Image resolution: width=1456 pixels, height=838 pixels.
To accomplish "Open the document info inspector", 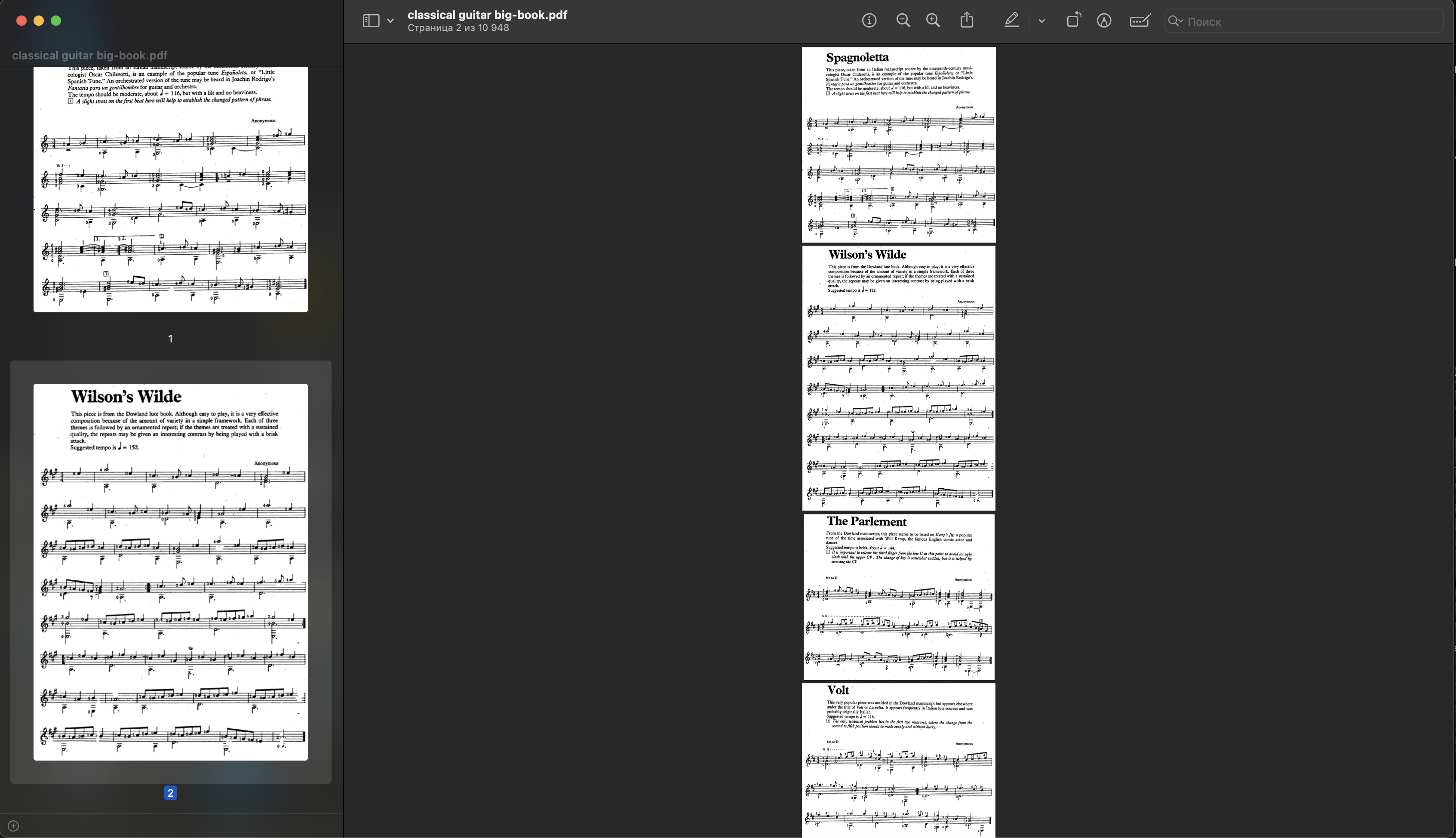I will point(869,21).
